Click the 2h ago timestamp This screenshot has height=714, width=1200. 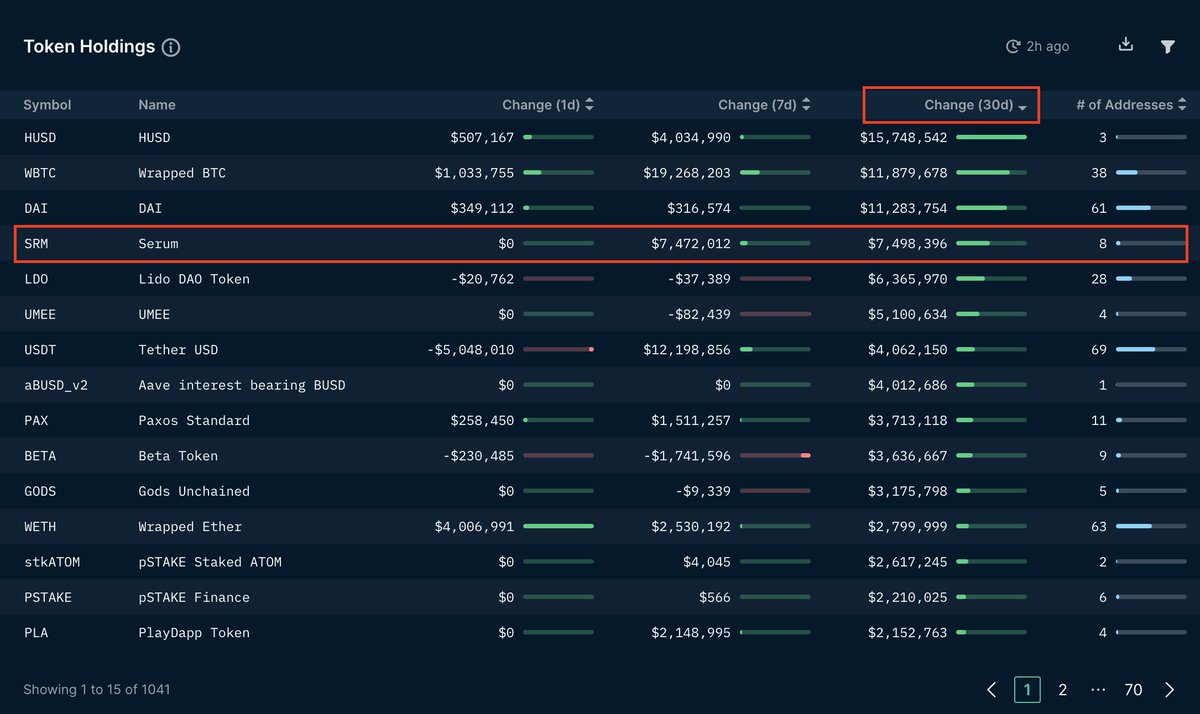(1049, 47)
